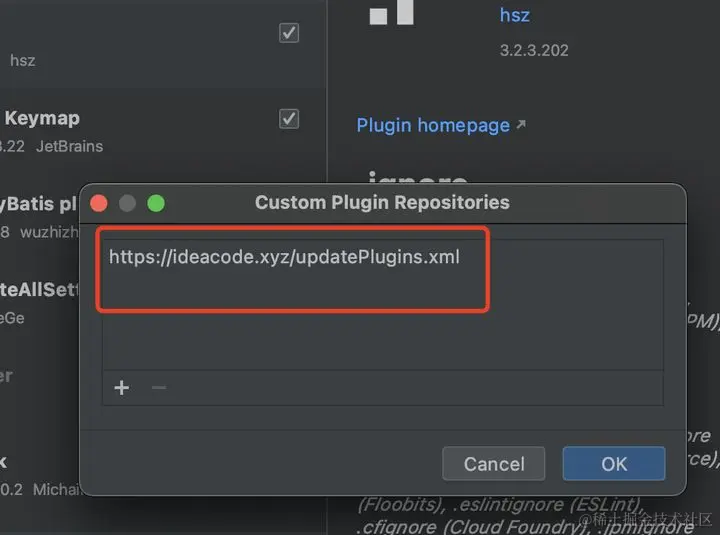Click the green zoom window button
Viewport: 720px width, 535px height.
tap(156, 203)
